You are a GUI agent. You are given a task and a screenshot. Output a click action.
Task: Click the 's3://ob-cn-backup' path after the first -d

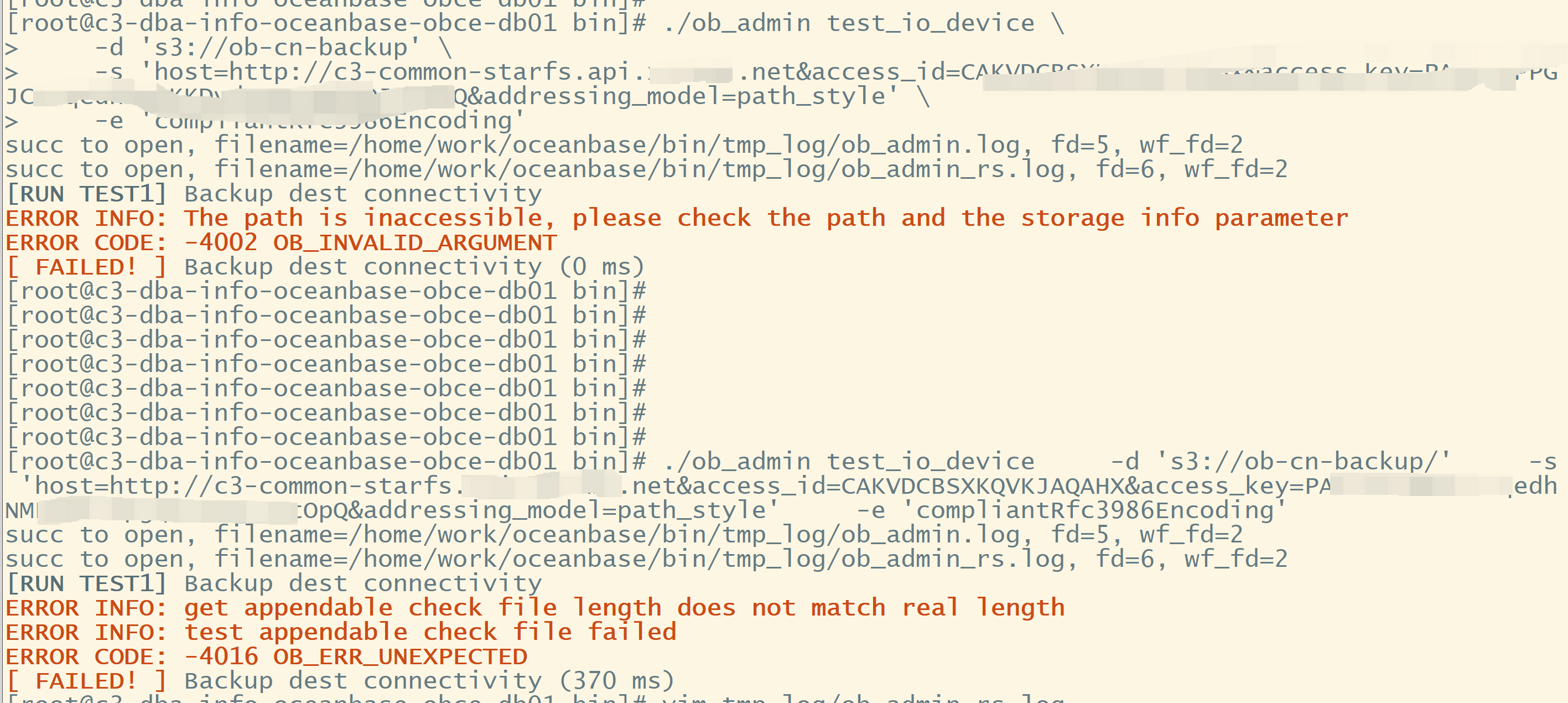pos(280,48)
